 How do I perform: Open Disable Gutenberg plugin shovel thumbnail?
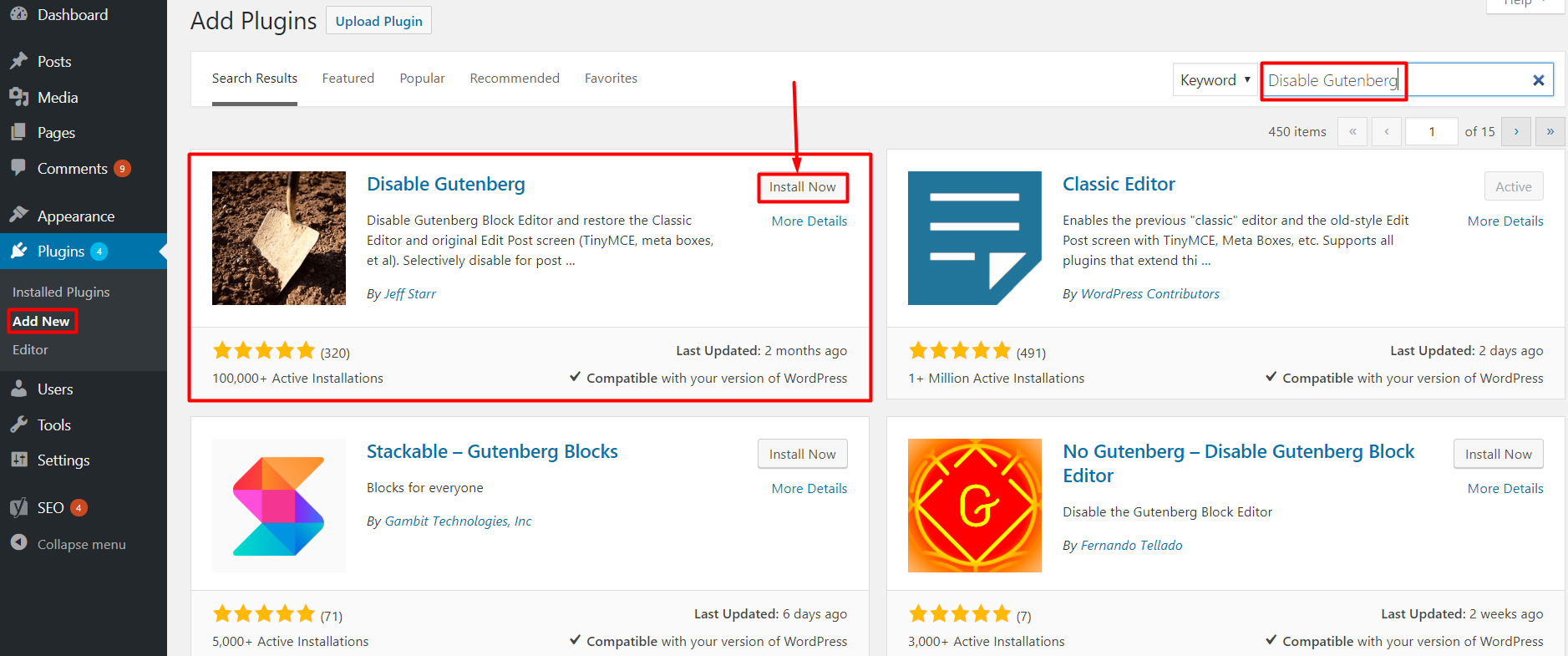tap(279, 238)
